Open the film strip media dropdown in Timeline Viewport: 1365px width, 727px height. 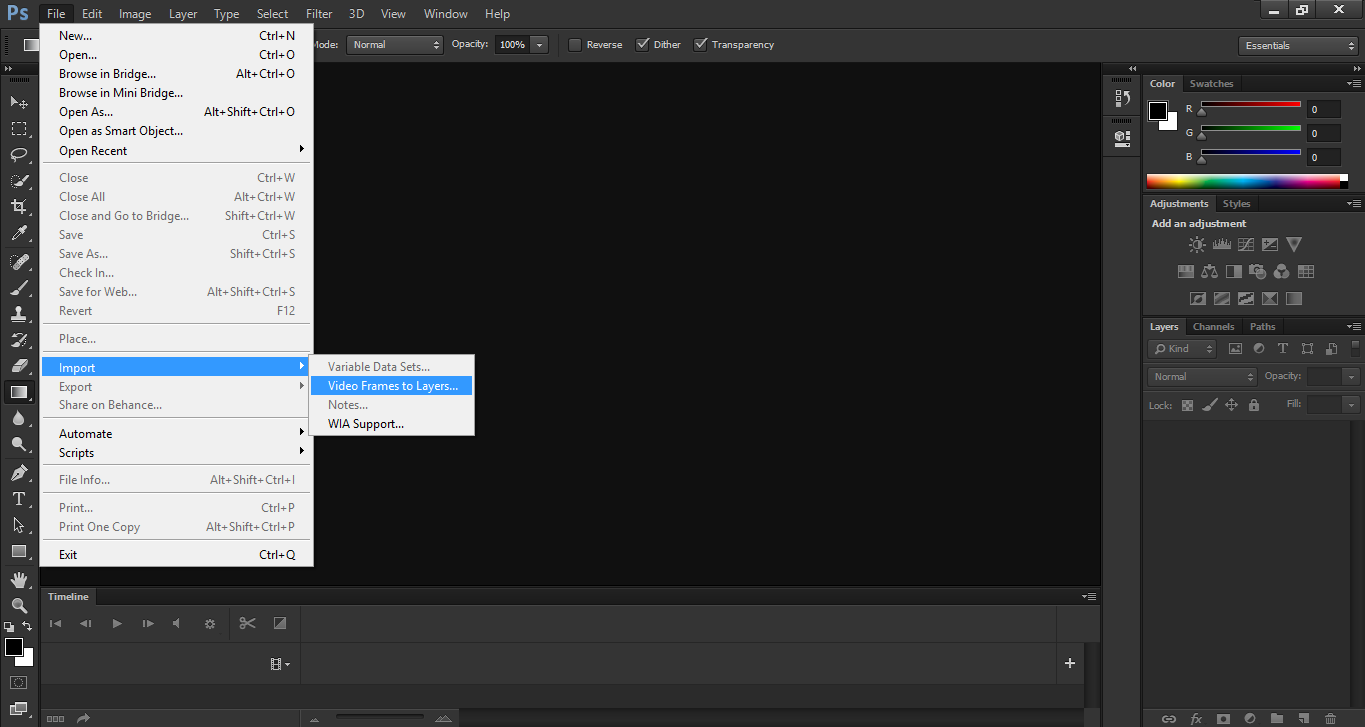tap(280, 664)
